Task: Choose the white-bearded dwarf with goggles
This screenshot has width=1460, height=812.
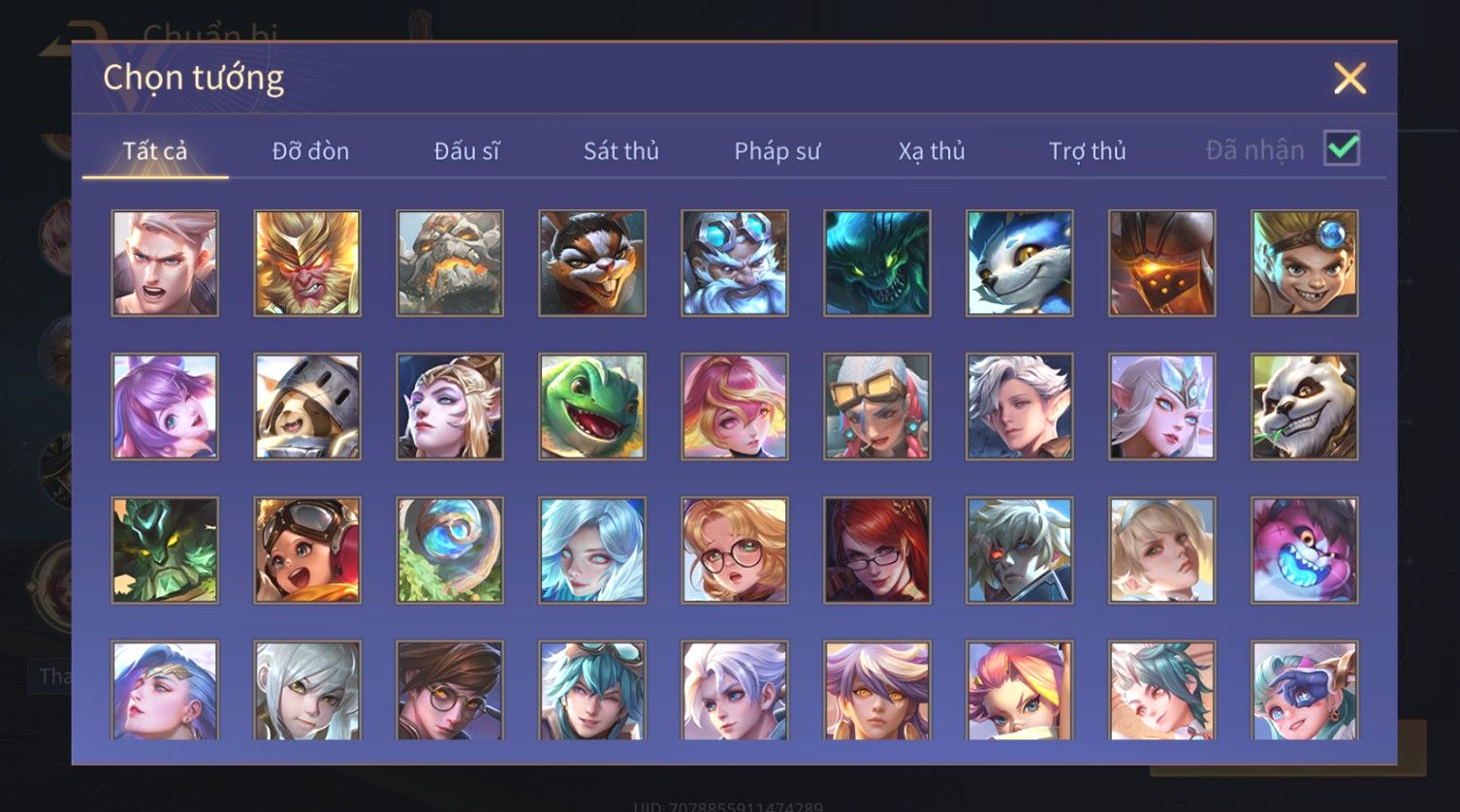Action: (x=735, y=264)
